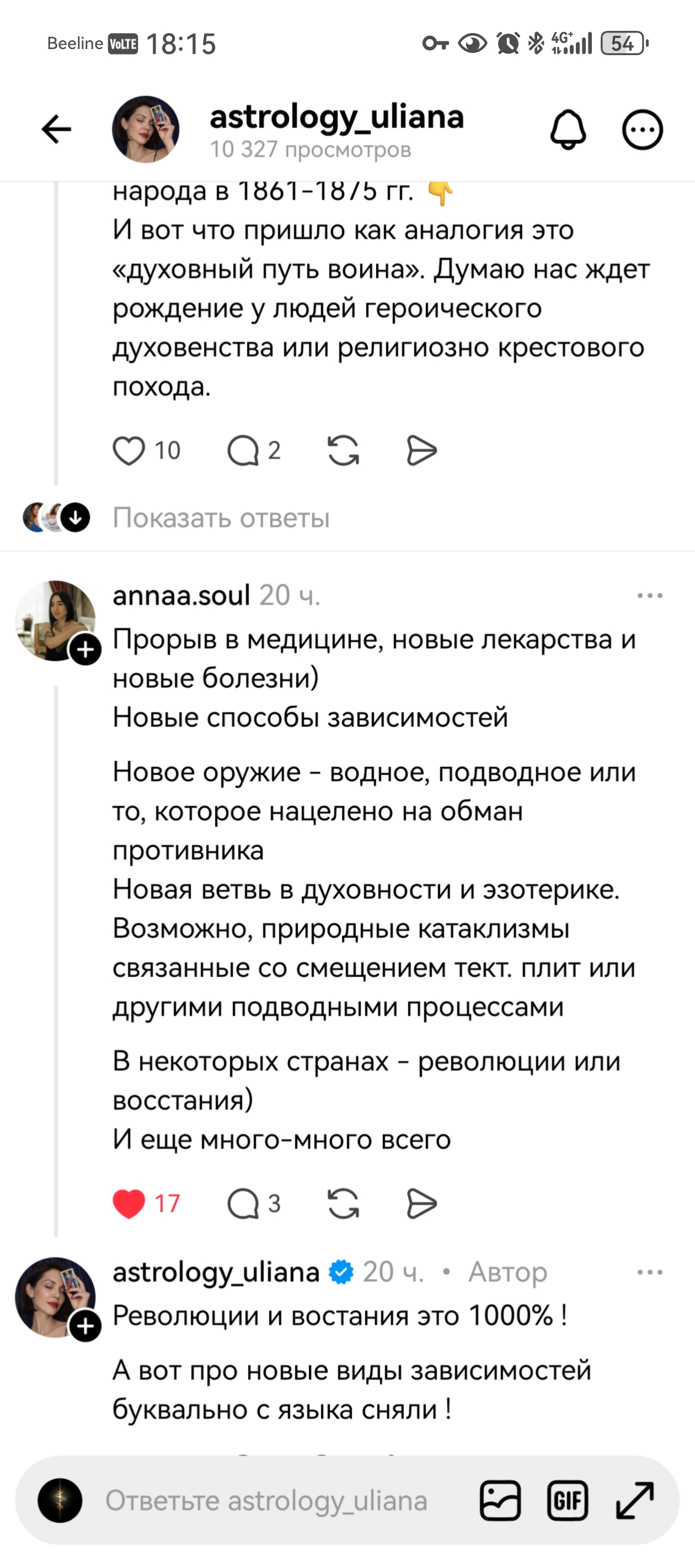Open the GIF picker icon
This screenshot has width=695, height=1568.
tap(568, 1499)
